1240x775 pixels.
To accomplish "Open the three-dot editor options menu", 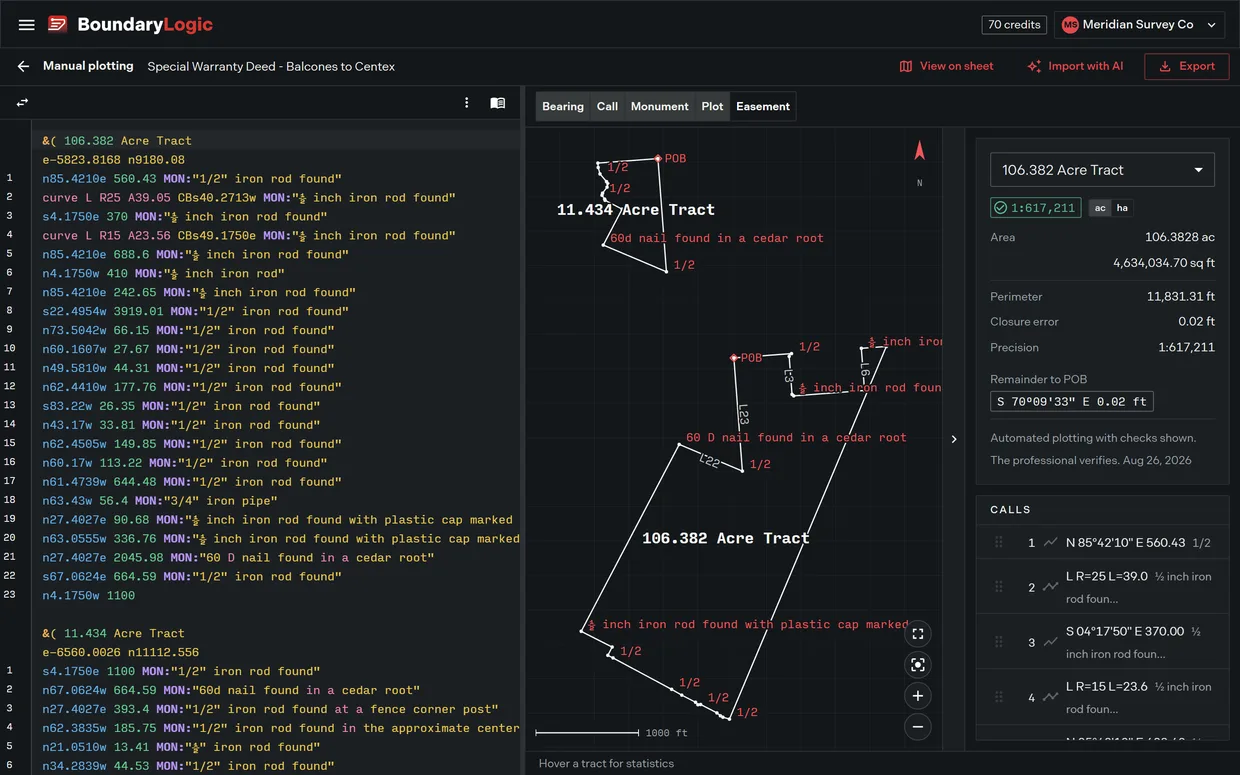I will click(x=467, y=102).
